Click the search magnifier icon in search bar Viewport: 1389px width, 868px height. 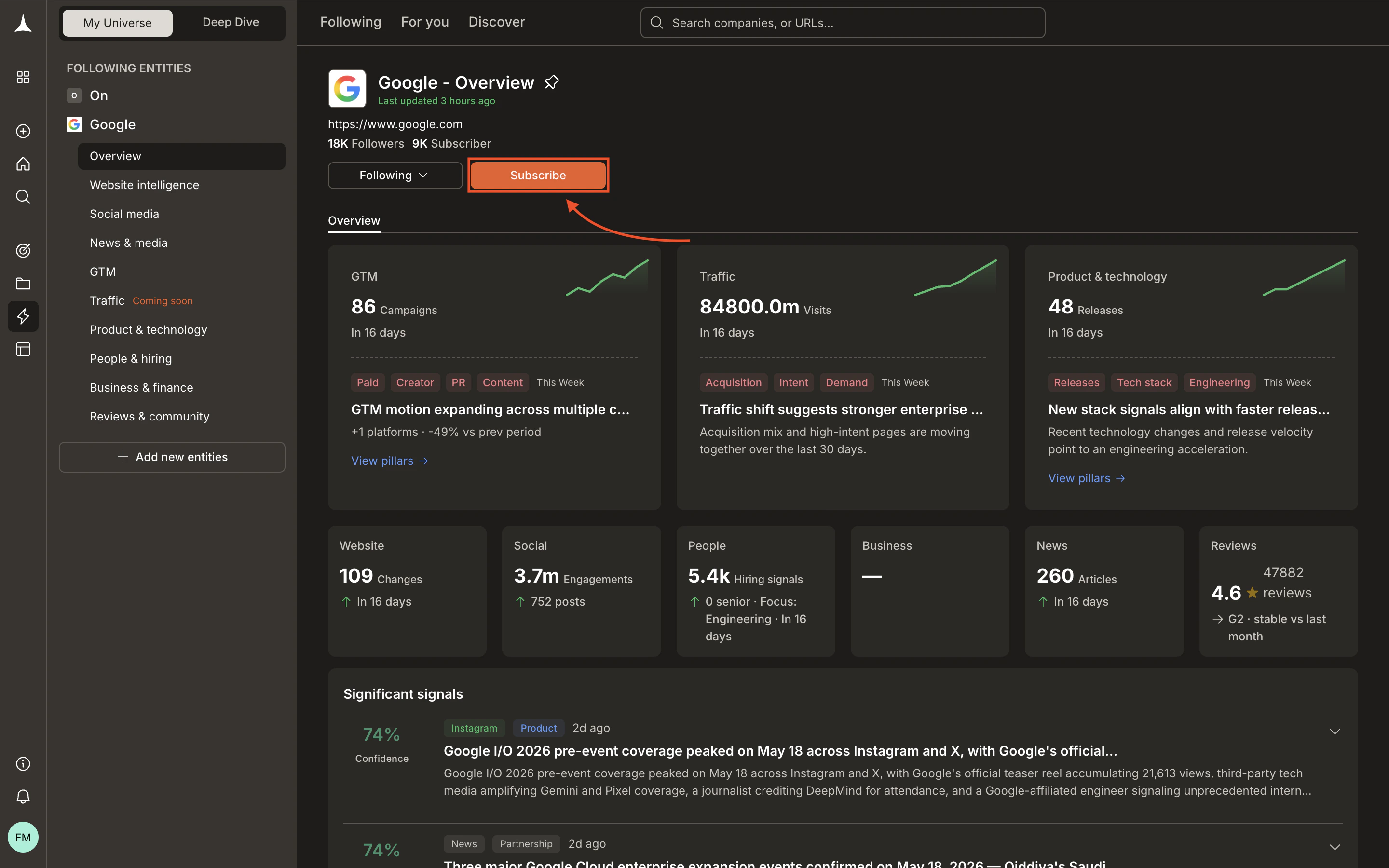pyautogui.click(x=656, y=23)
